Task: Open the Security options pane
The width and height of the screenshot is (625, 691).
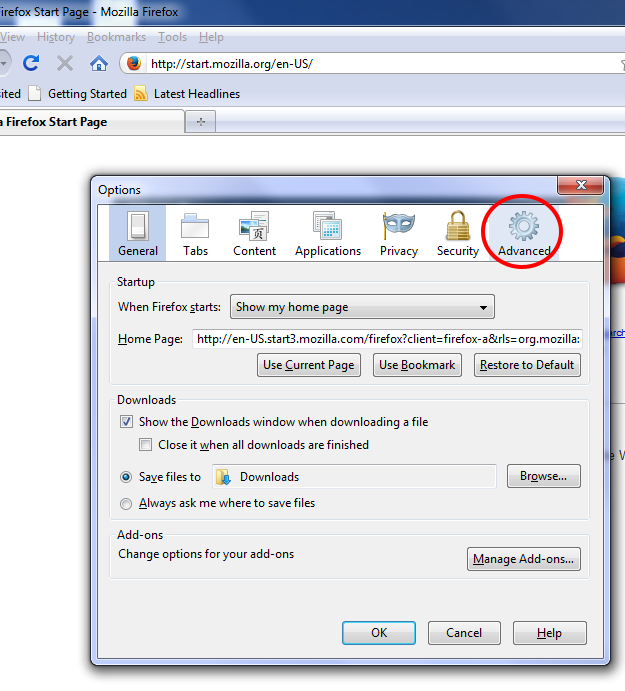Action: point(458,233)
